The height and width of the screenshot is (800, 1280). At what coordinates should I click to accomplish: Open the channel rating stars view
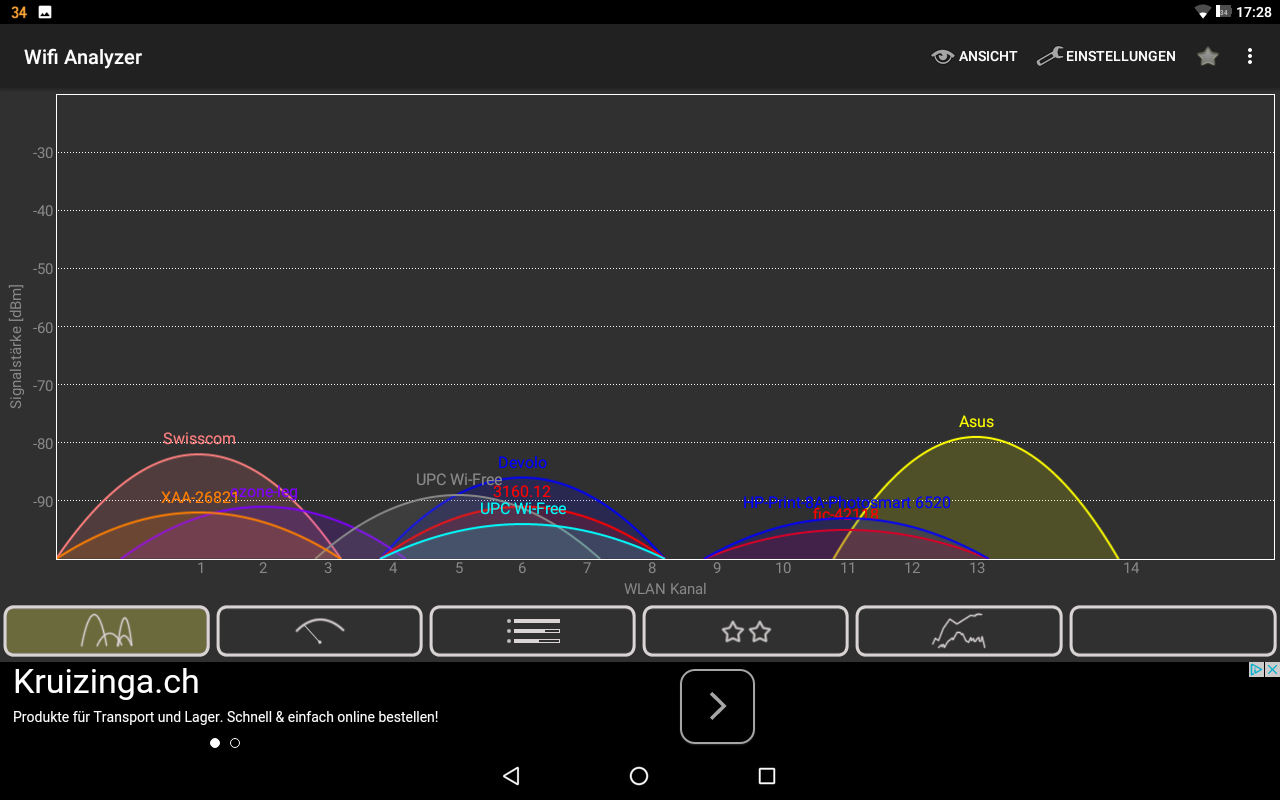[746, 631]
